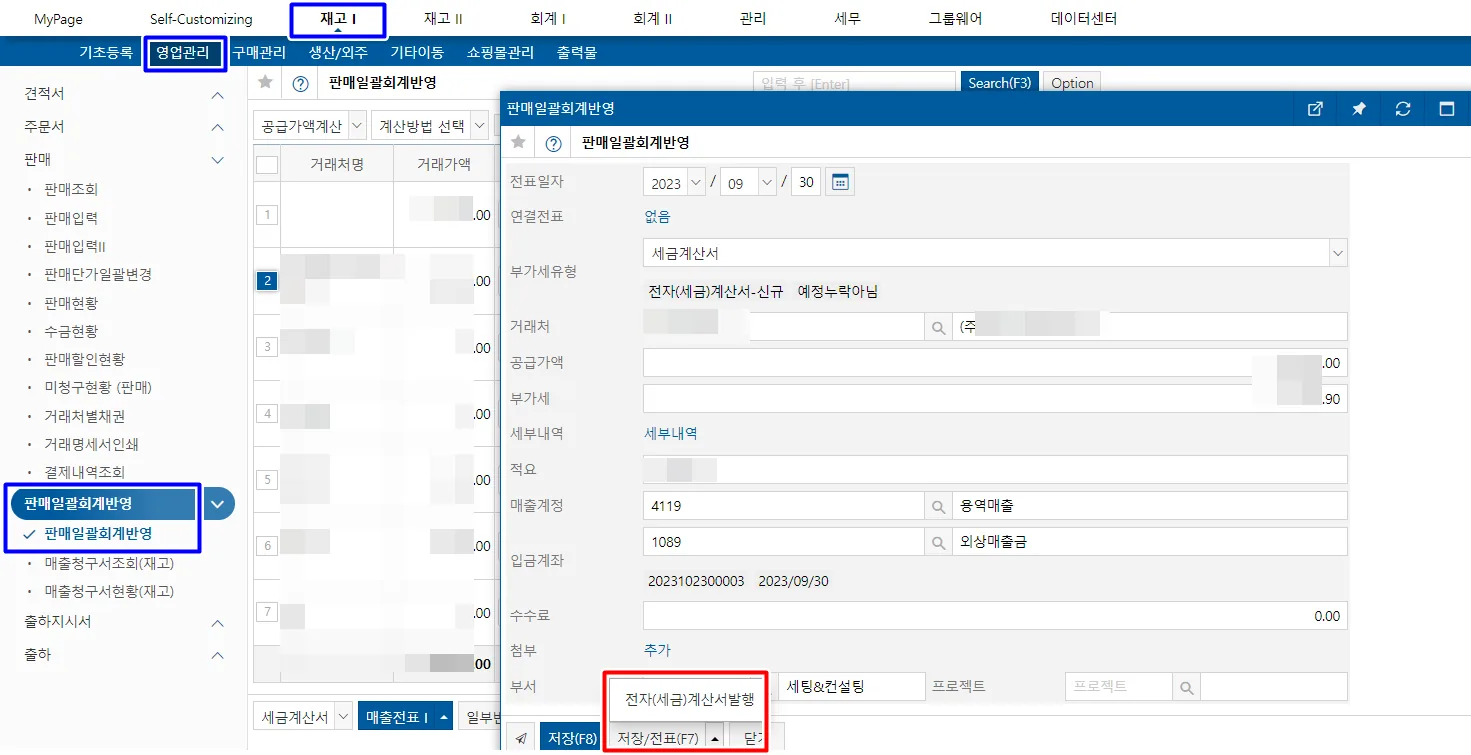Collapse the 판매 section in the sidebar
Screen dimensions: 1471x755
pos(218,160)
